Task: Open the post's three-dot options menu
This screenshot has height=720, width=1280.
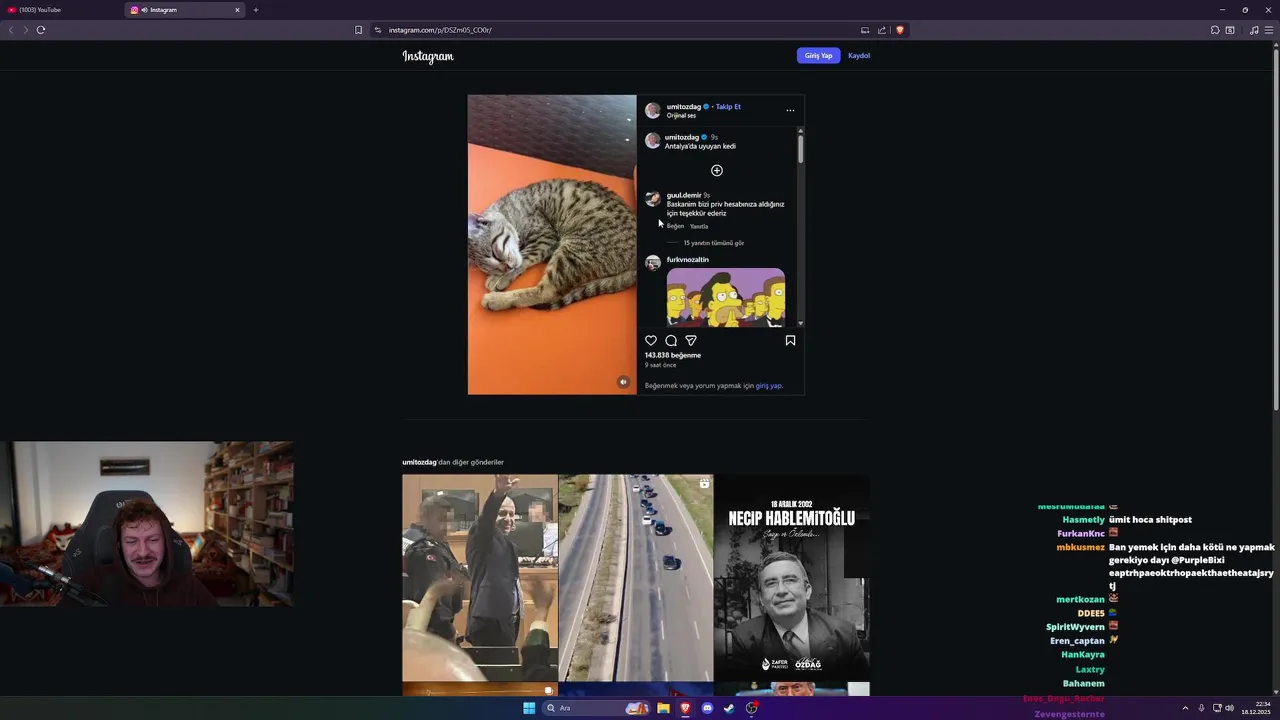Action: 790,111
